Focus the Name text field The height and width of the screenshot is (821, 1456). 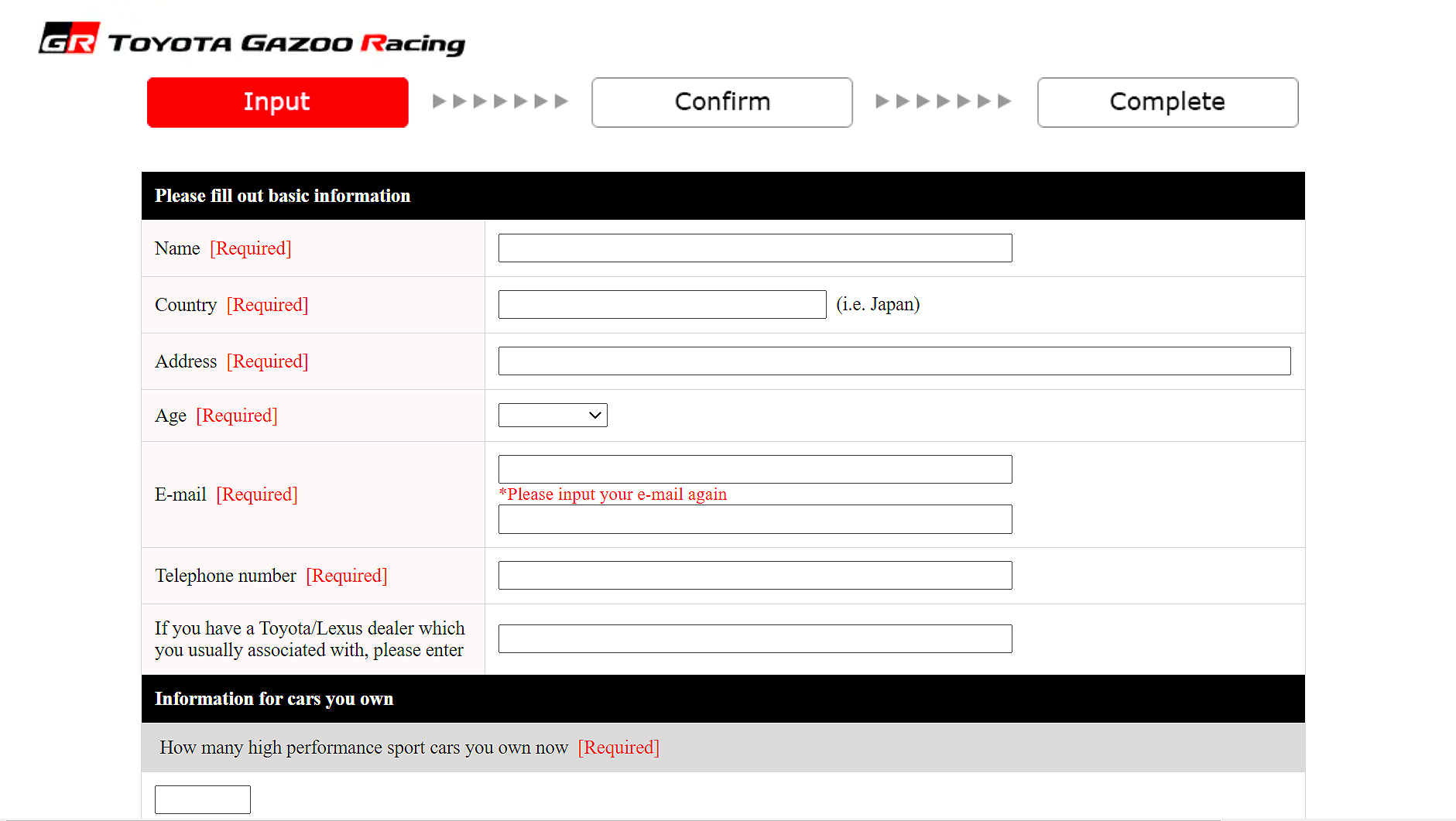point(755,248)
